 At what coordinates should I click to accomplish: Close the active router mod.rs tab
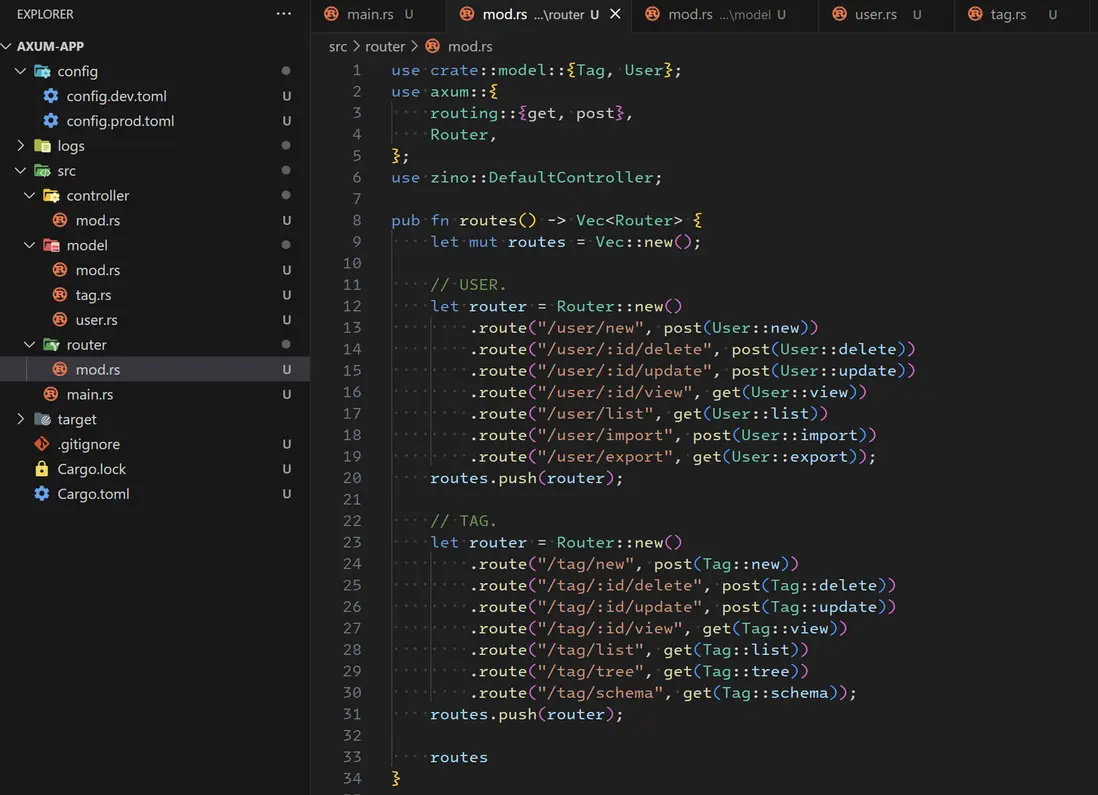[615, 14]
